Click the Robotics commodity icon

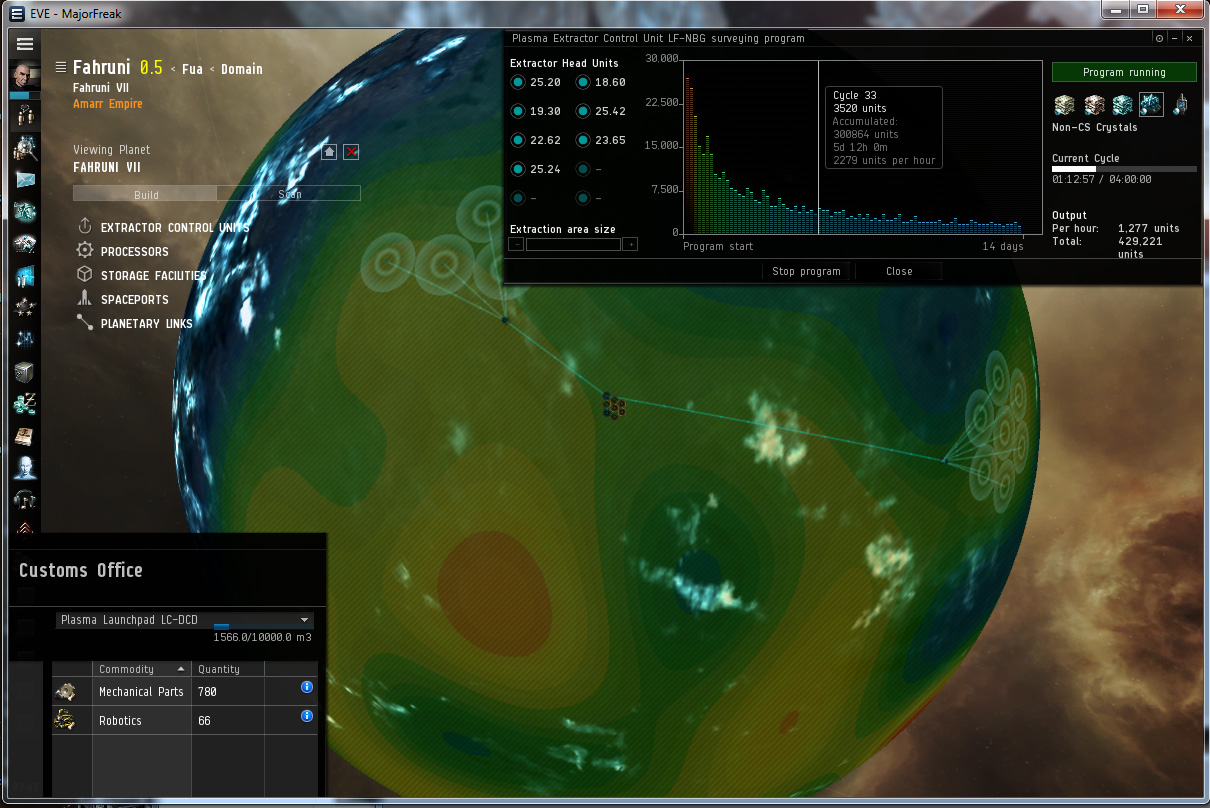66,720
